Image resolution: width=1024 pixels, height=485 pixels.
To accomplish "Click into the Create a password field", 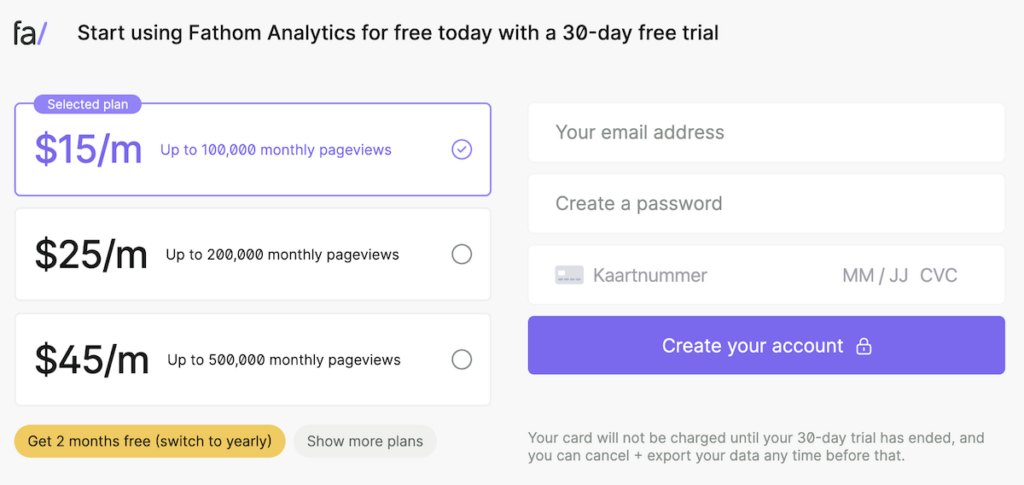I will click(766, 204).
